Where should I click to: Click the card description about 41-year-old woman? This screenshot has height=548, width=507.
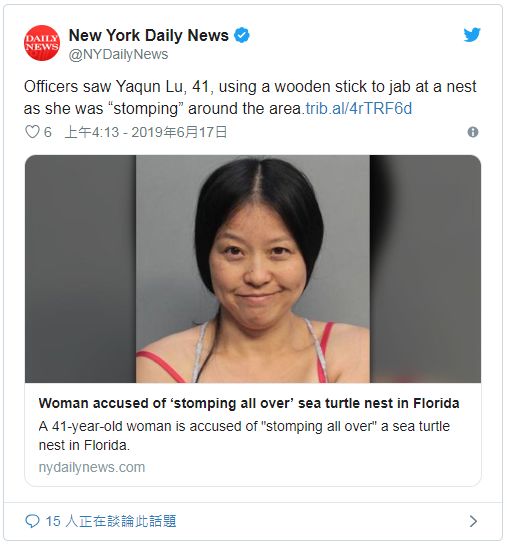(244, 435)
